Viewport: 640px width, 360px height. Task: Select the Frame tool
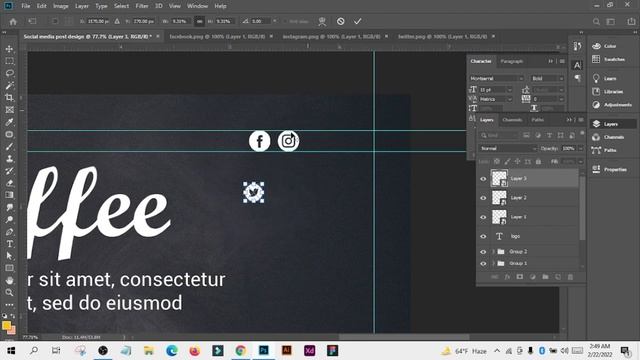[x=9, y=110]
